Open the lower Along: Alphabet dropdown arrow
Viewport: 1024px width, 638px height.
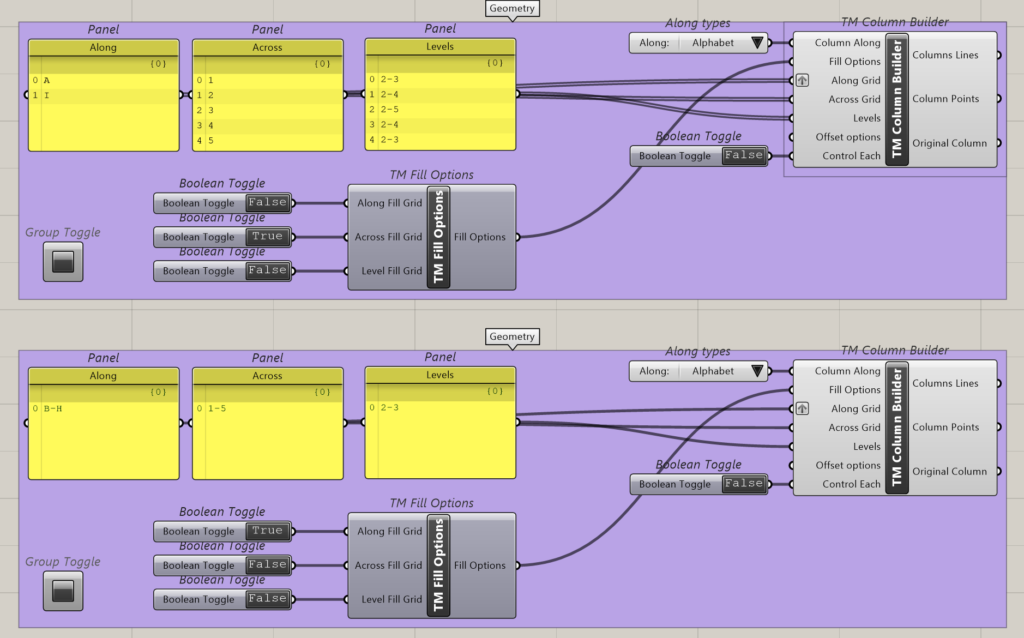[757, 371]
